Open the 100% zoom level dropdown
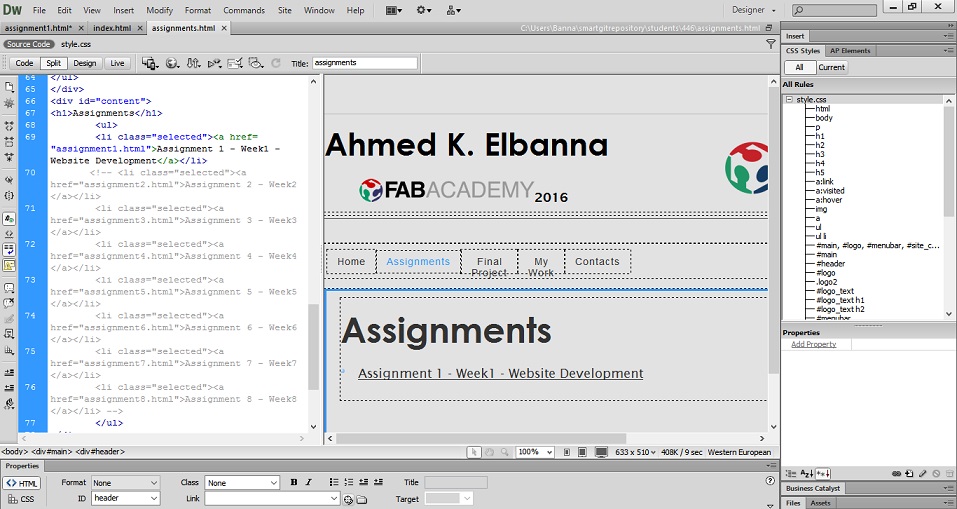Image resolution: width=957 pixels, height=509 pixels. click(x=535, y=452)
